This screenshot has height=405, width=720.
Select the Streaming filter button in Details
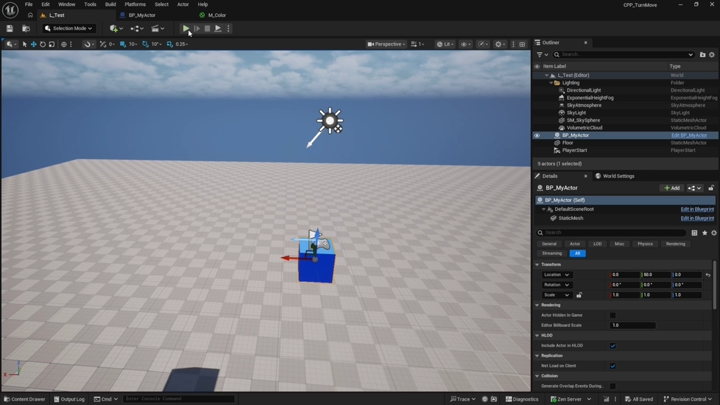click(551, 253)
